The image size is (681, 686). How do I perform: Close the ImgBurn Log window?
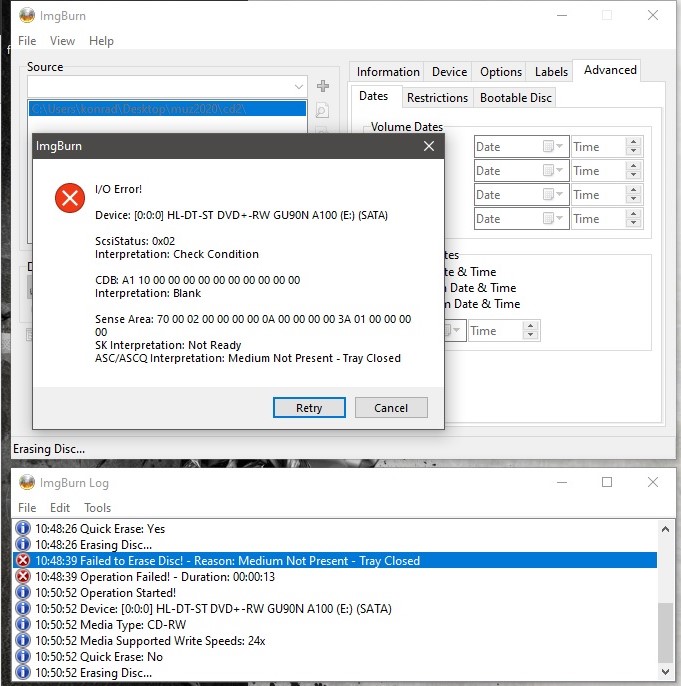point(653,482)
